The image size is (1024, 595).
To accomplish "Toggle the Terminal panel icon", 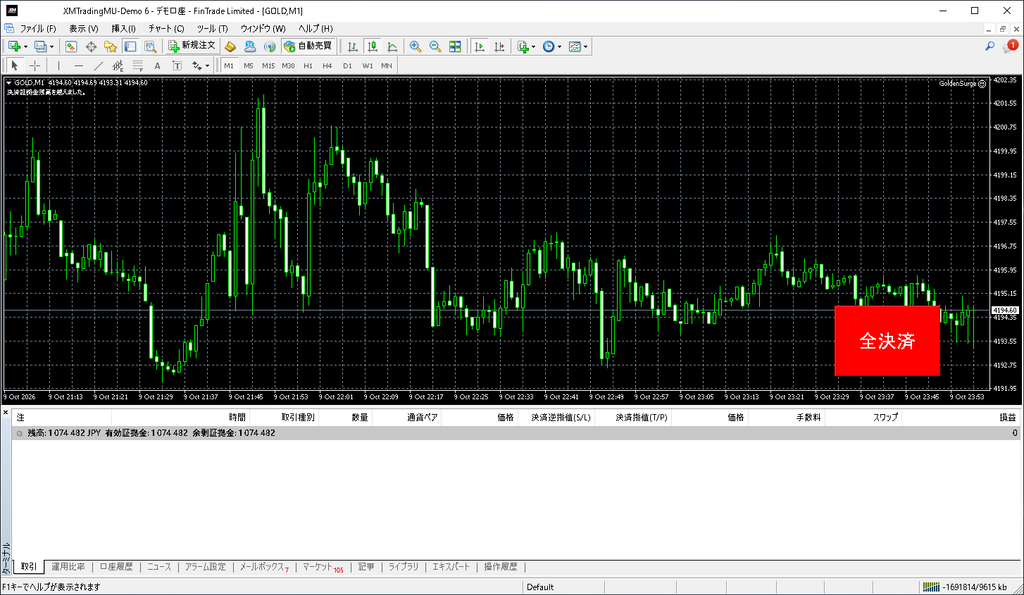I will 131,46.
